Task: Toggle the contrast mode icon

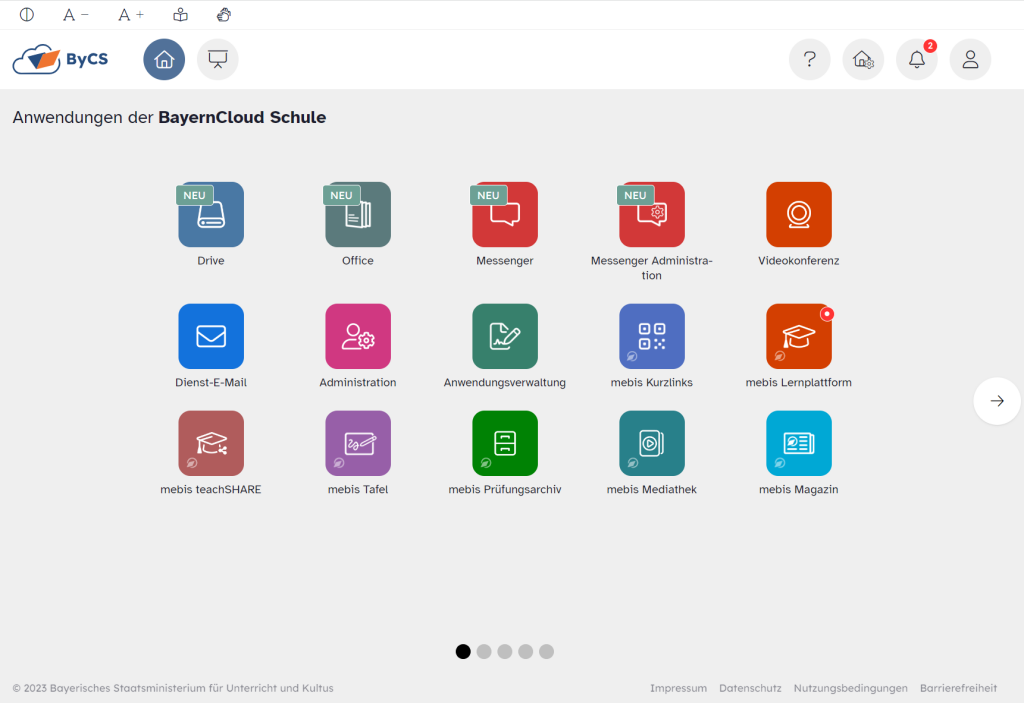Action: (x=27, y=14)
